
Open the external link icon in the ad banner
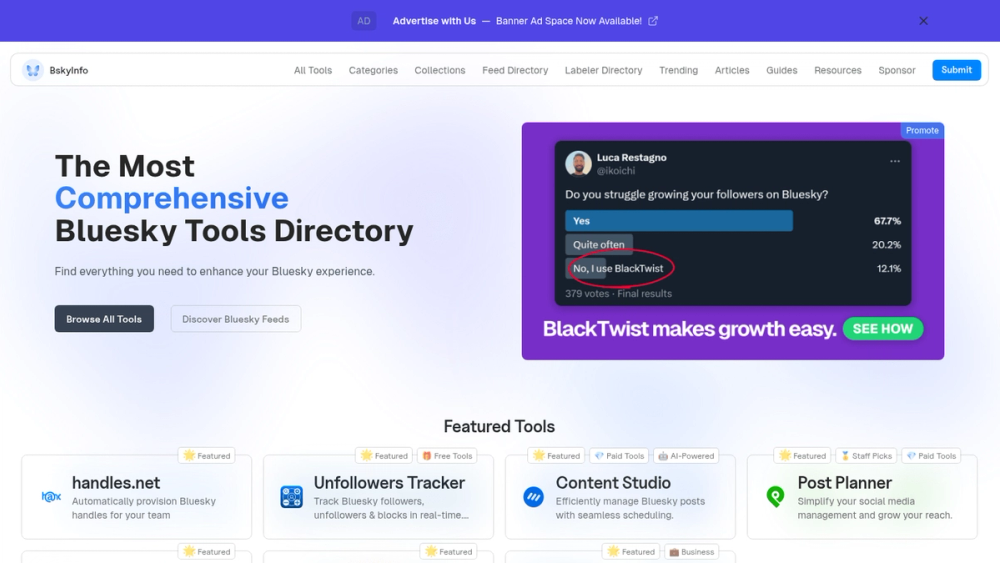coord(653,21)
